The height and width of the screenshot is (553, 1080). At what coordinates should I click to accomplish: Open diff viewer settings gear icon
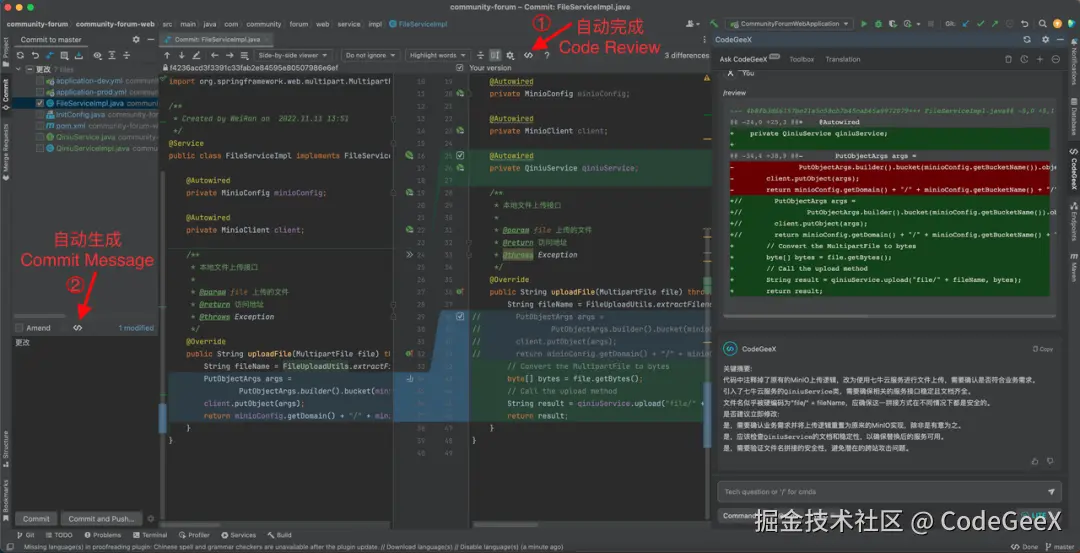(x=510, y=55)
